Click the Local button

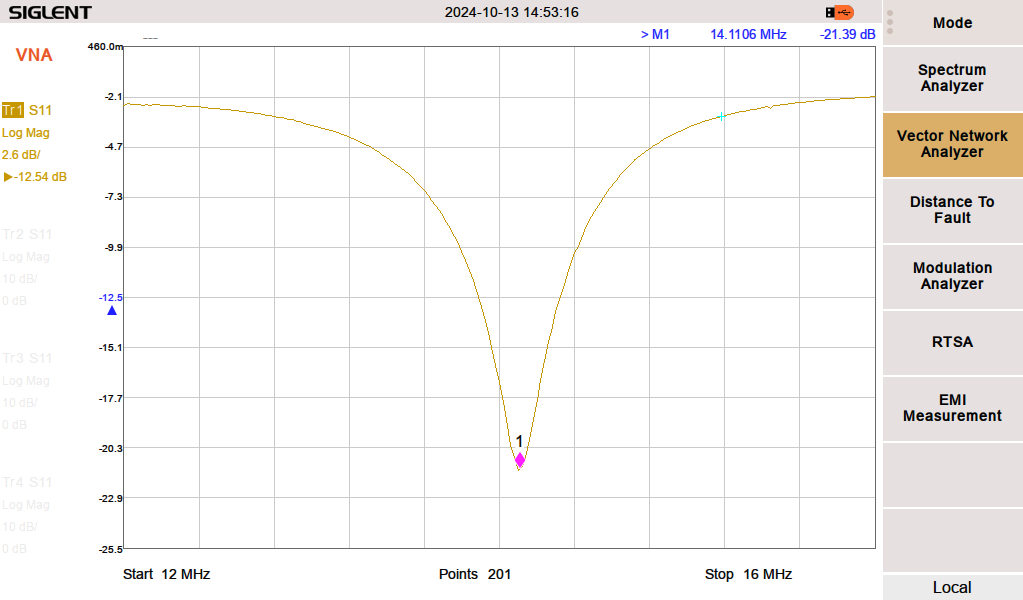pos(952,587)
